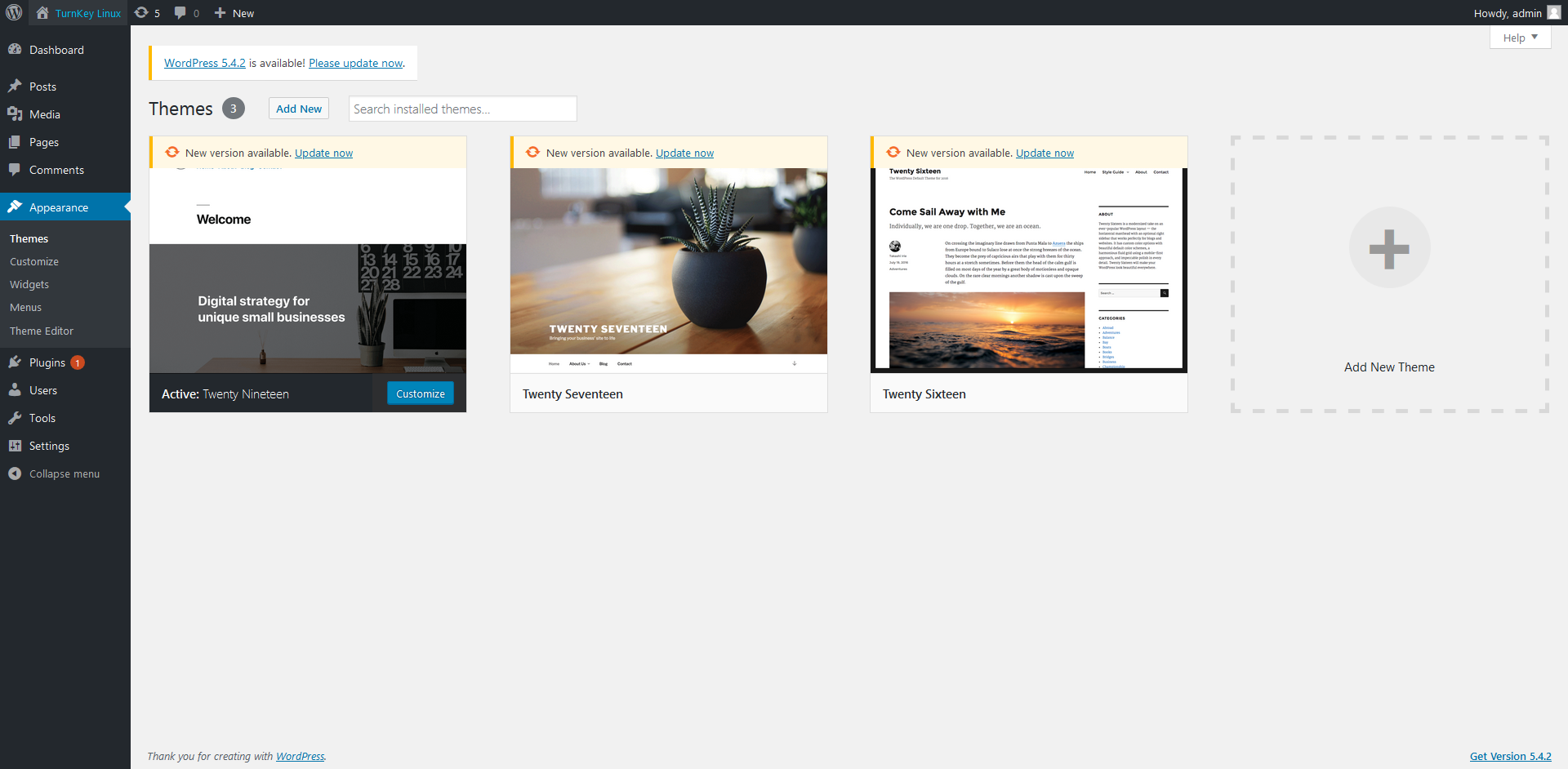Click Update now for Twenty Seventeen

point(684,153)
